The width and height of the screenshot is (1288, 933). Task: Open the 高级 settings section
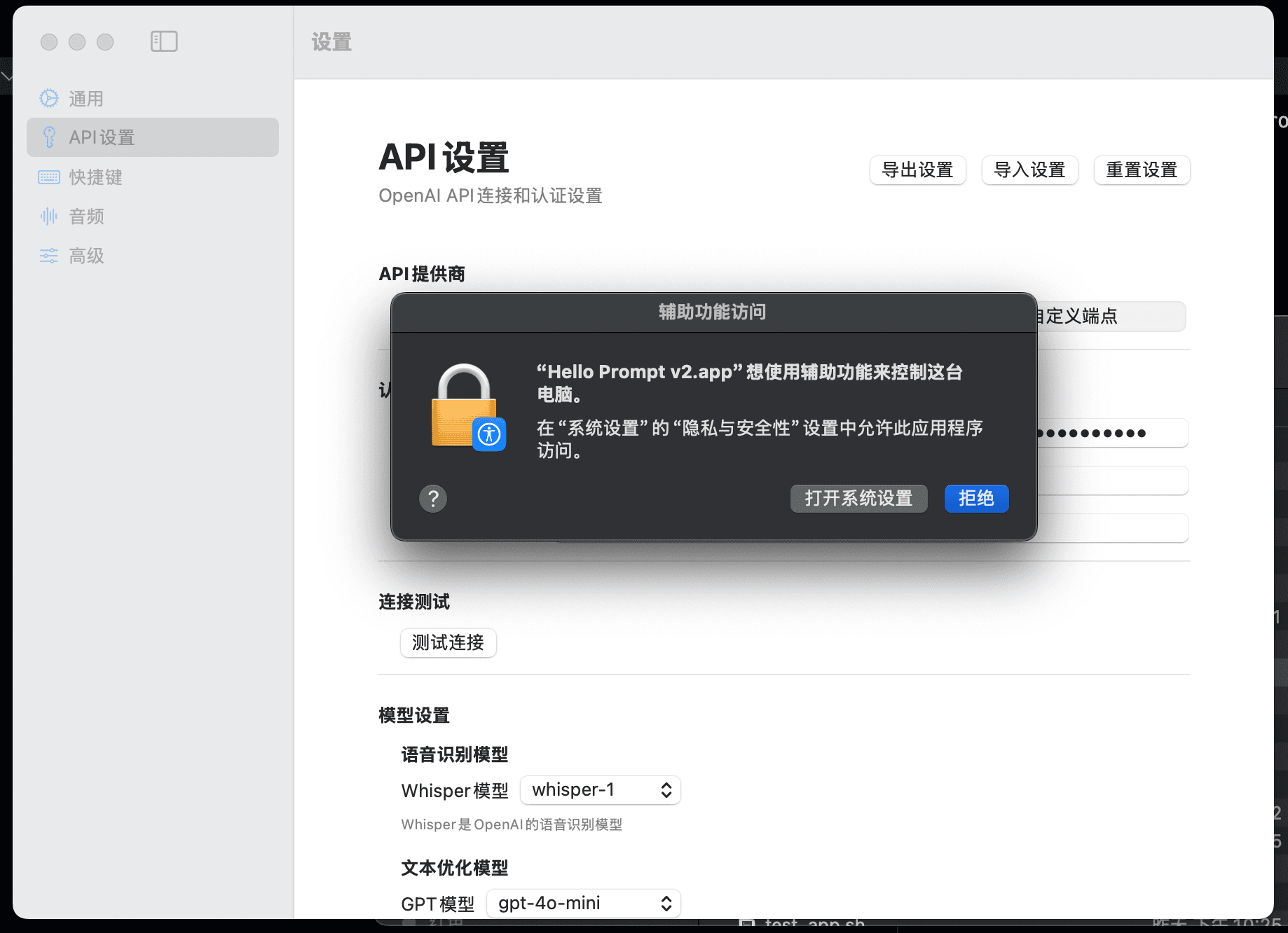coord(153,256)
